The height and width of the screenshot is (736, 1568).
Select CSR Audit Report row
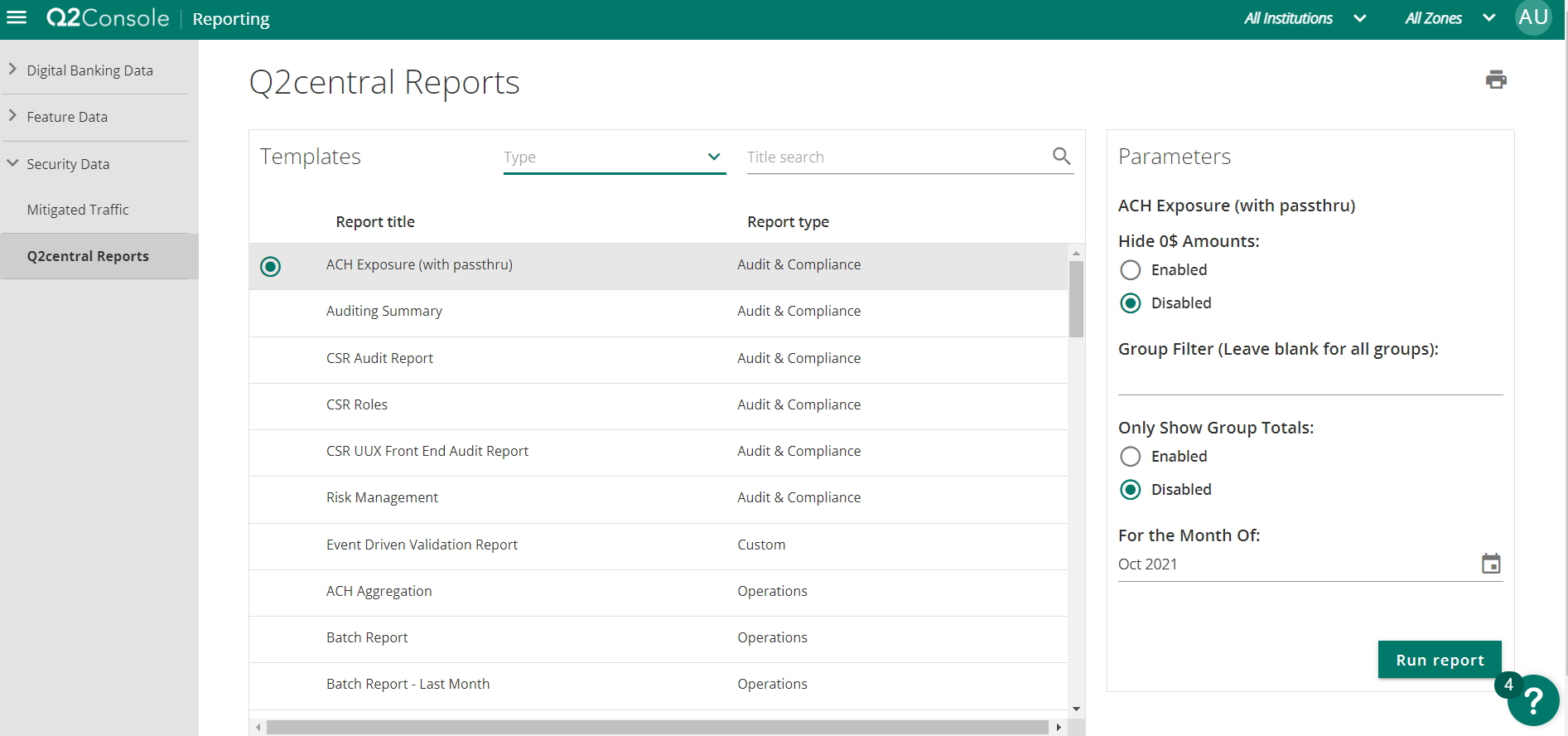(659, 360)
